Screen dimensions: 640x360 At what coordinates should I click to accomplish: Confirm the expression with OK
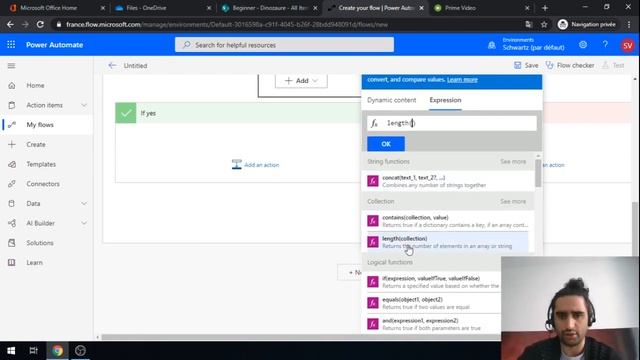tap(386, 144)
